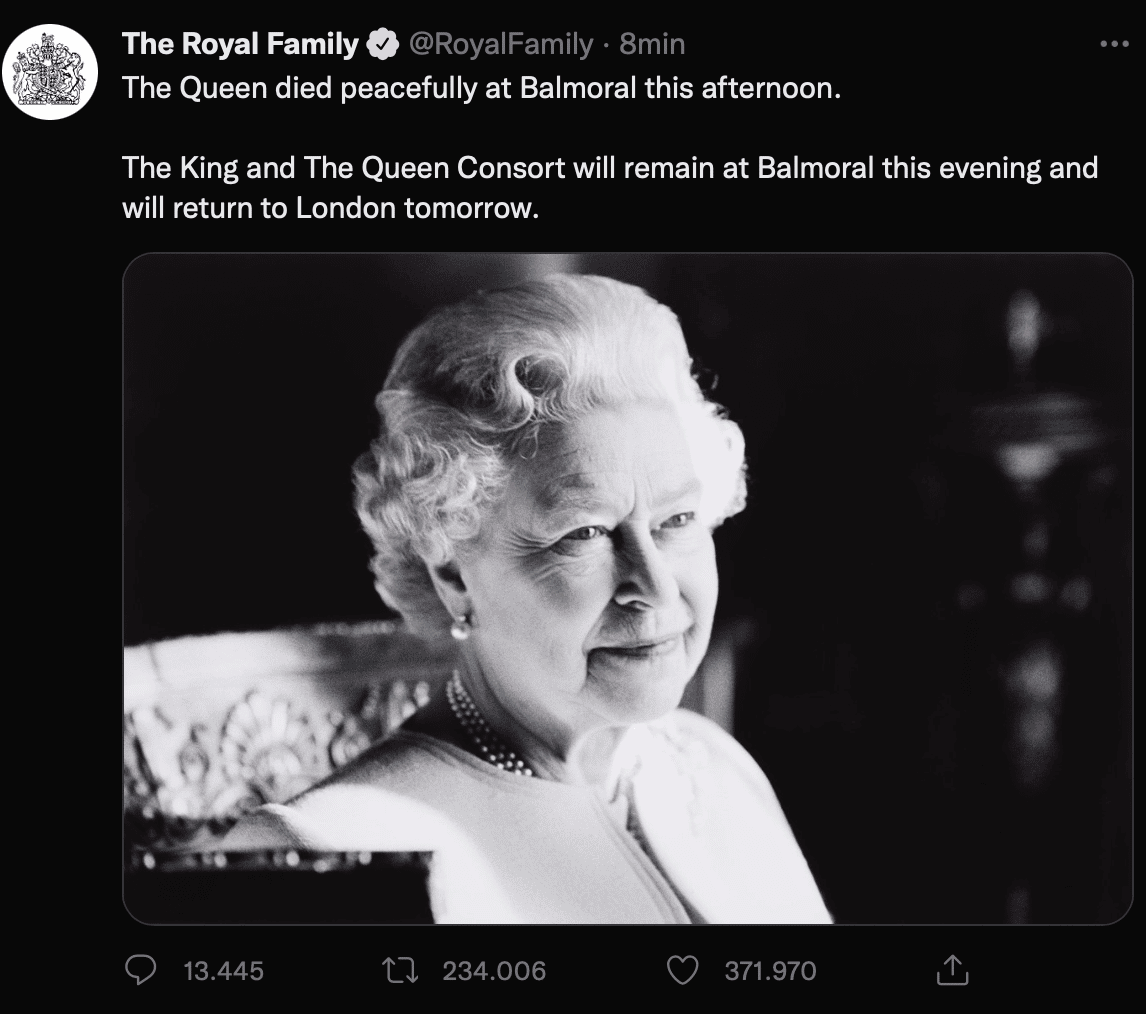
Task: Click the 371.970 likes count
Action: click(770, 971)
